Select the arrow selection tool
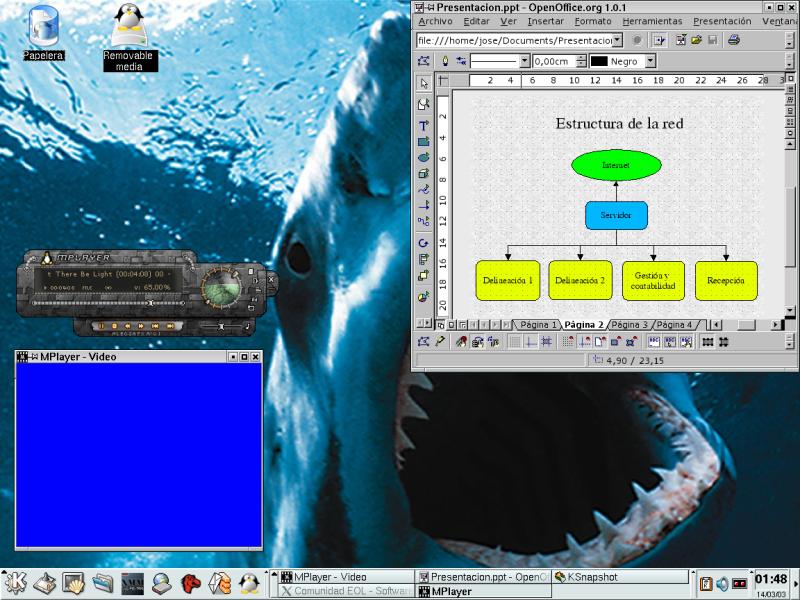800x600 pixels. pyautogui.click(x=424, y=84)
